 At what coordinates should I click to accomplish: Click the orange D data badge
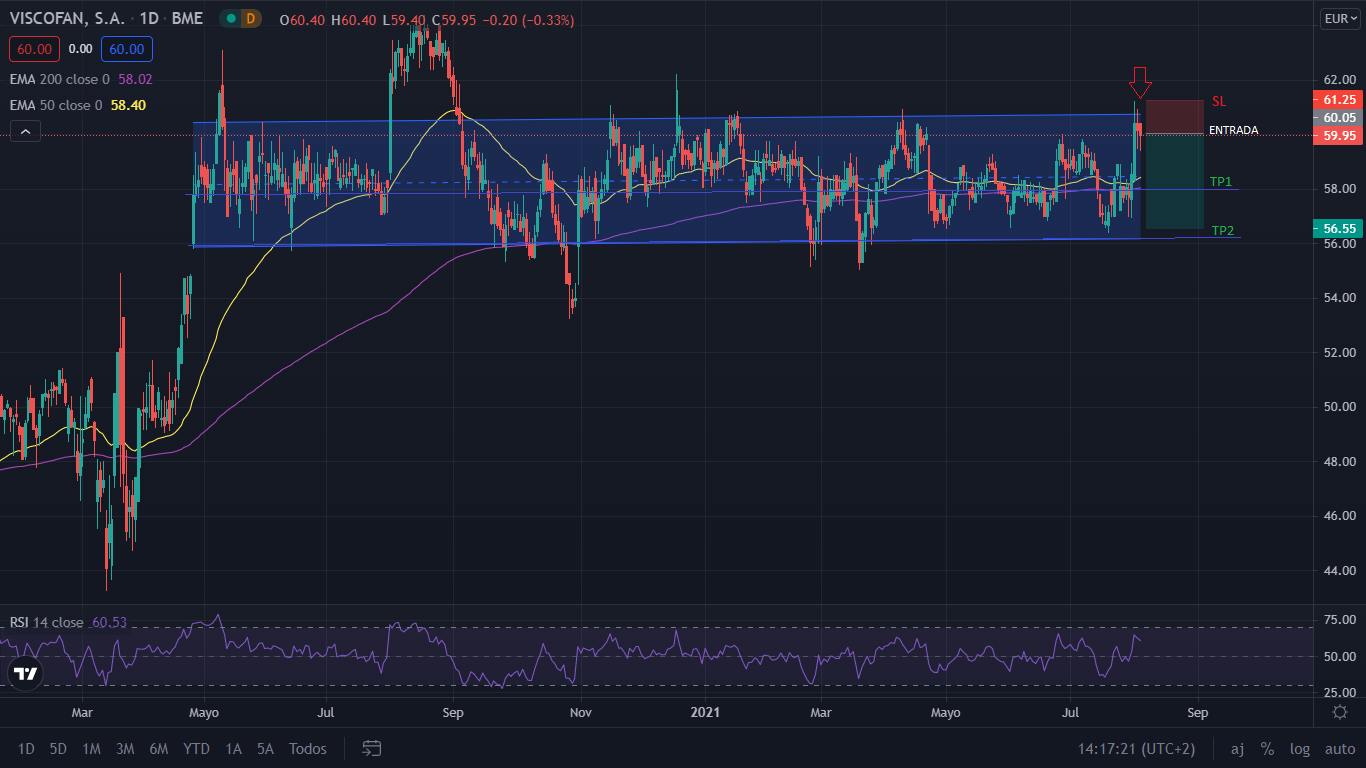pos(250,19)
